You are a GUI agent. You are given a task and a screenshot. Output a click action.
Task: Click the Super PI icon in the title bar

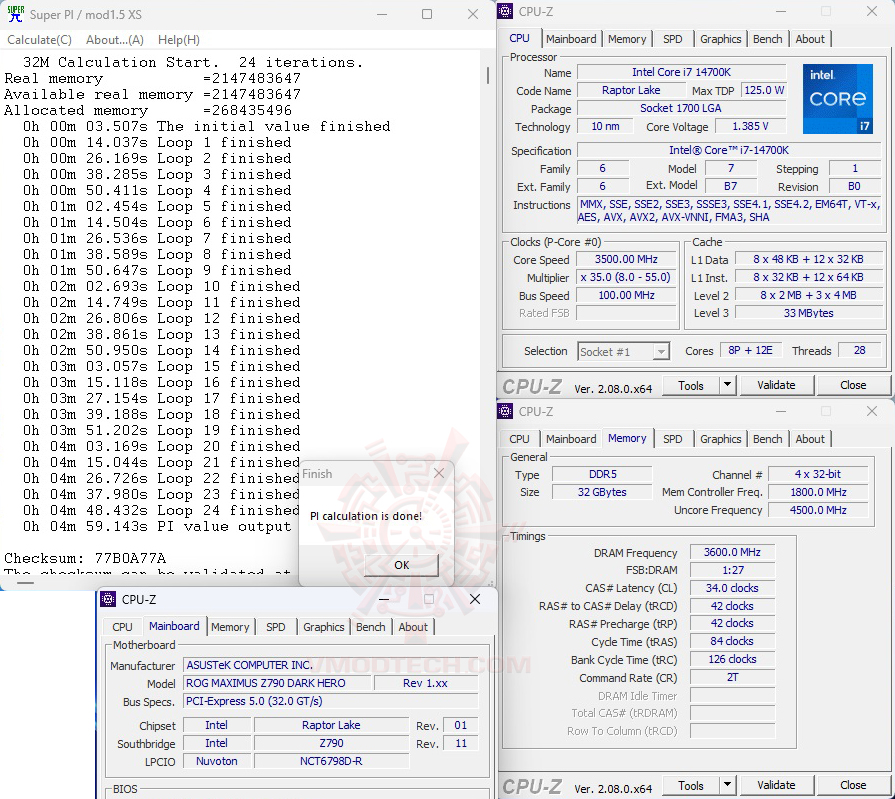[14, 14]
